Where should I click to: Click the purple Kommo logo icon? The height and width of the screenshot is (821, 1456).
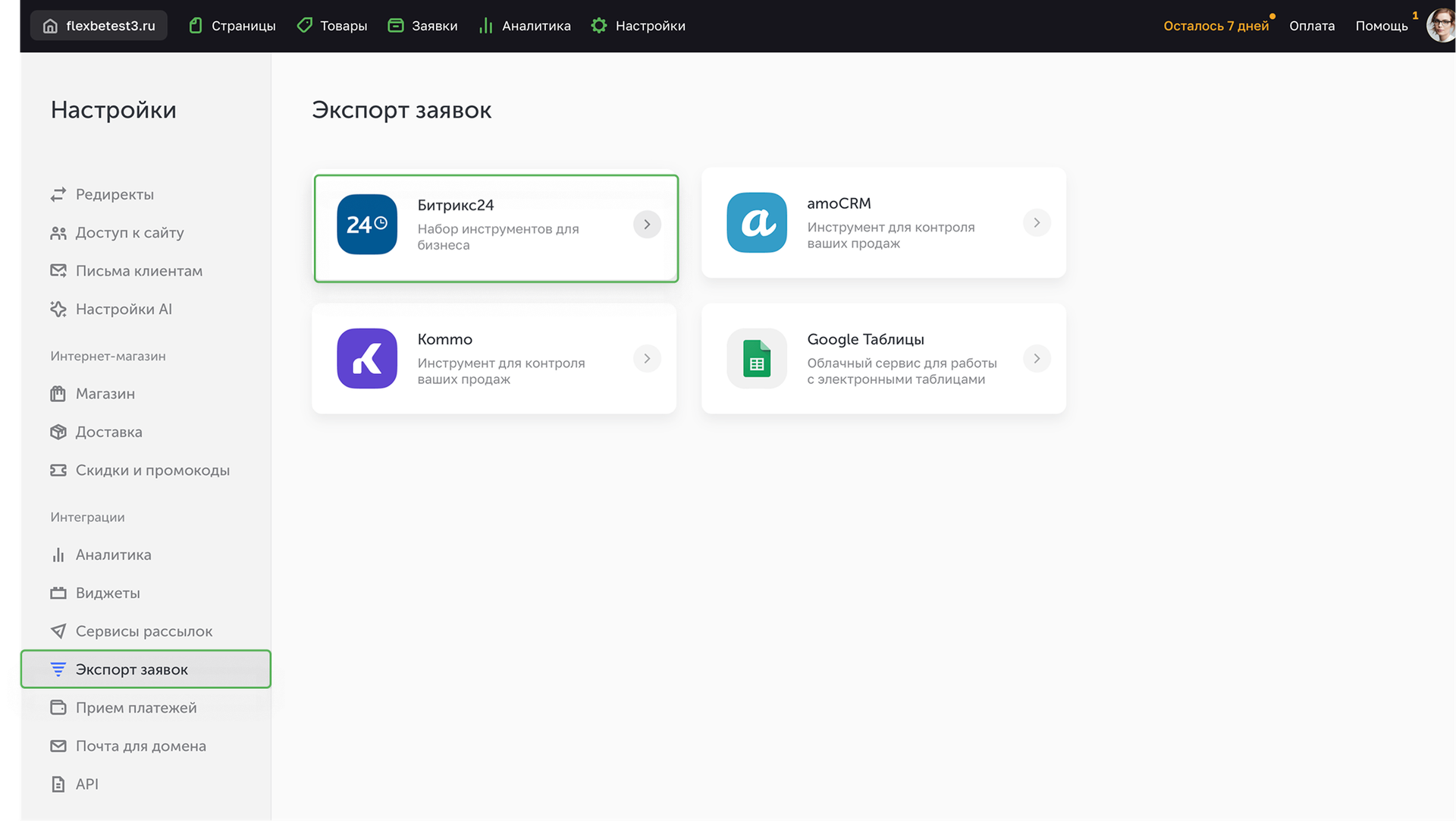(367, 359)
